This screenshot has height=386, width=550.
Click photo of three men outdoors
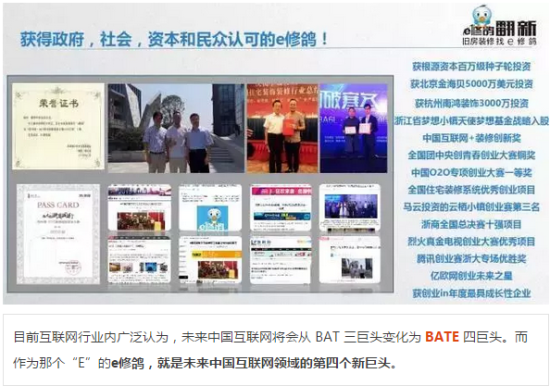pos(176,128)
